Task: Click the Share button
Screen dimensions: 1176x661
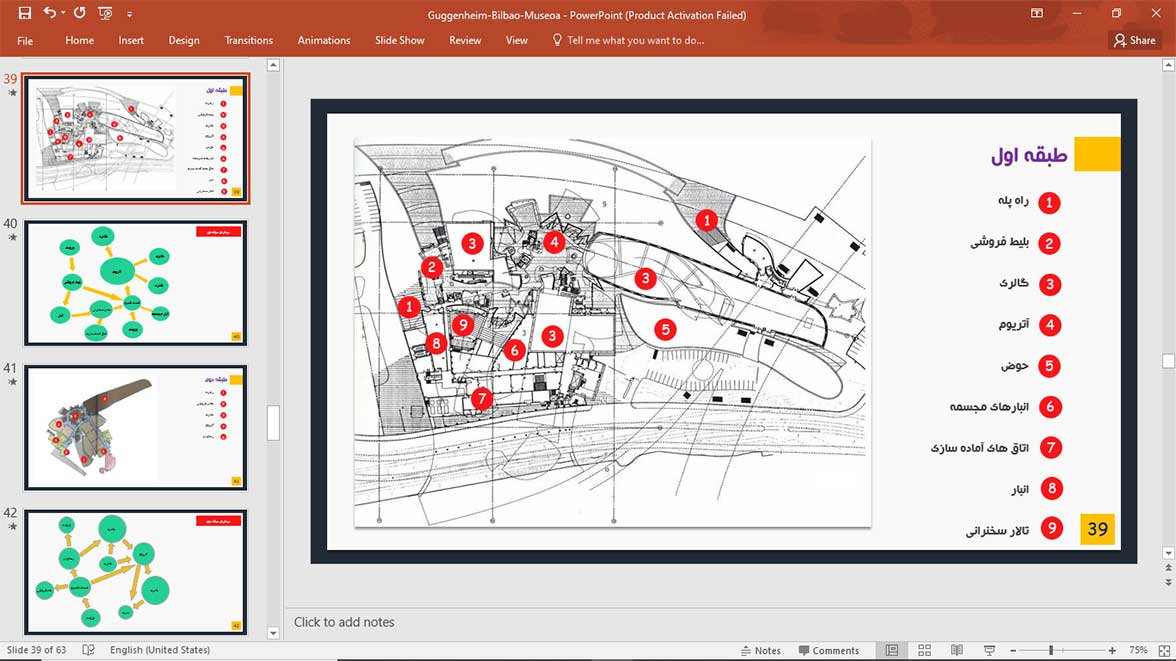Action: pyautogui.click(x=1134, y=41)
